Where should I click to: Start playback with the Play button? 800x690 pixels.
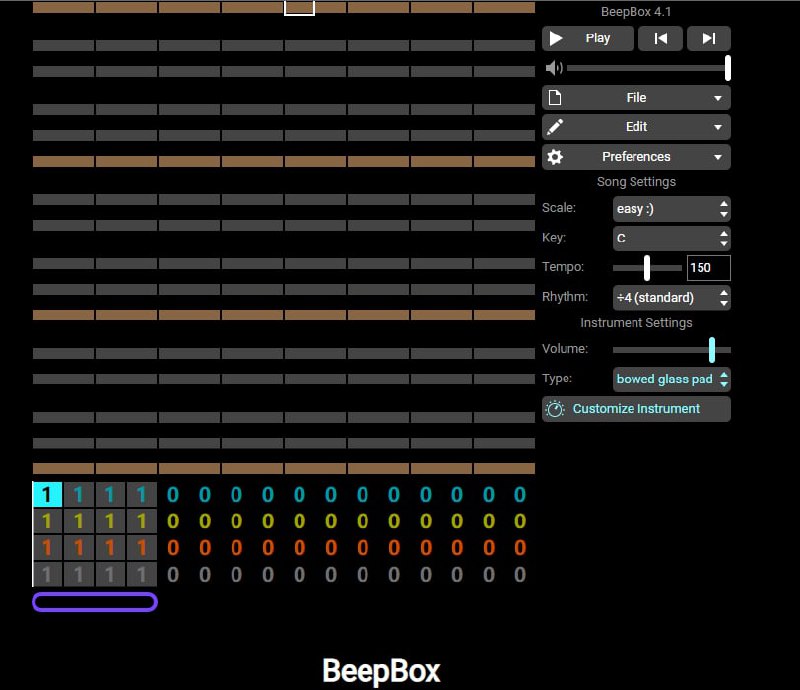tap(588, 38)
